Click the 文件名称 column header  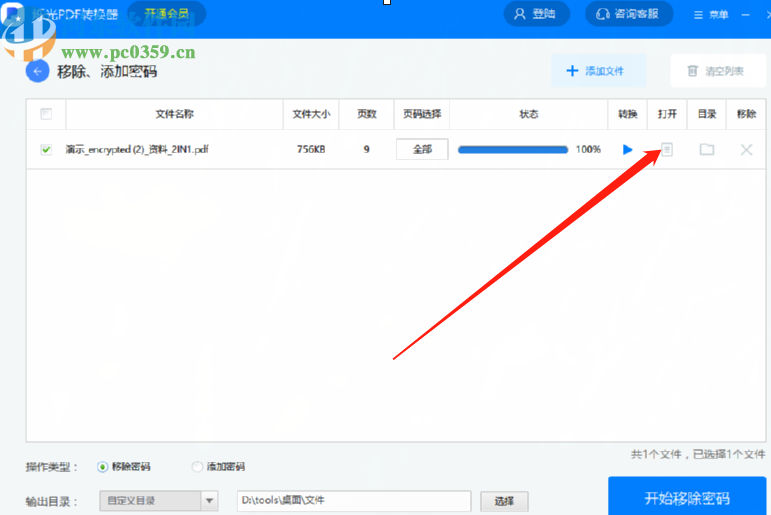point(175,114)
